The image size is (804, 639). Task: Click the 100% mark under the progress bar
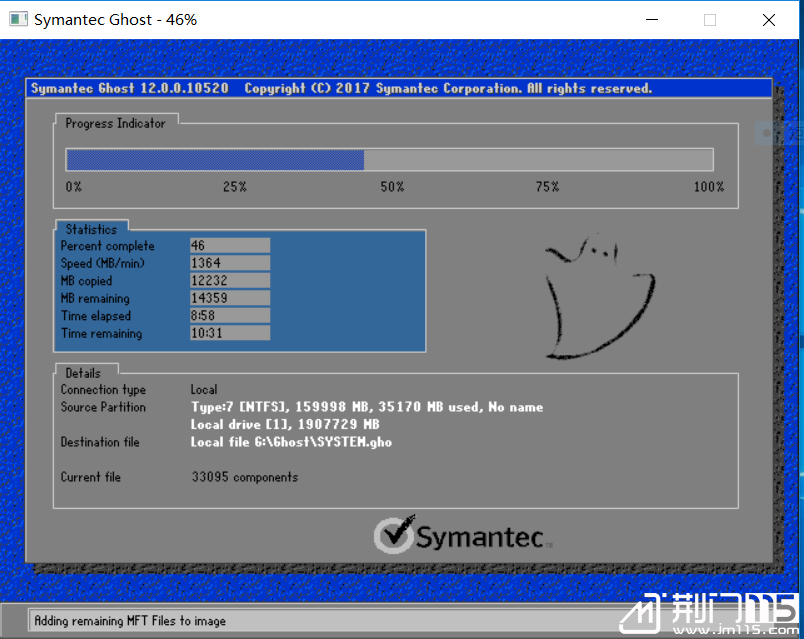coord(709,187)
